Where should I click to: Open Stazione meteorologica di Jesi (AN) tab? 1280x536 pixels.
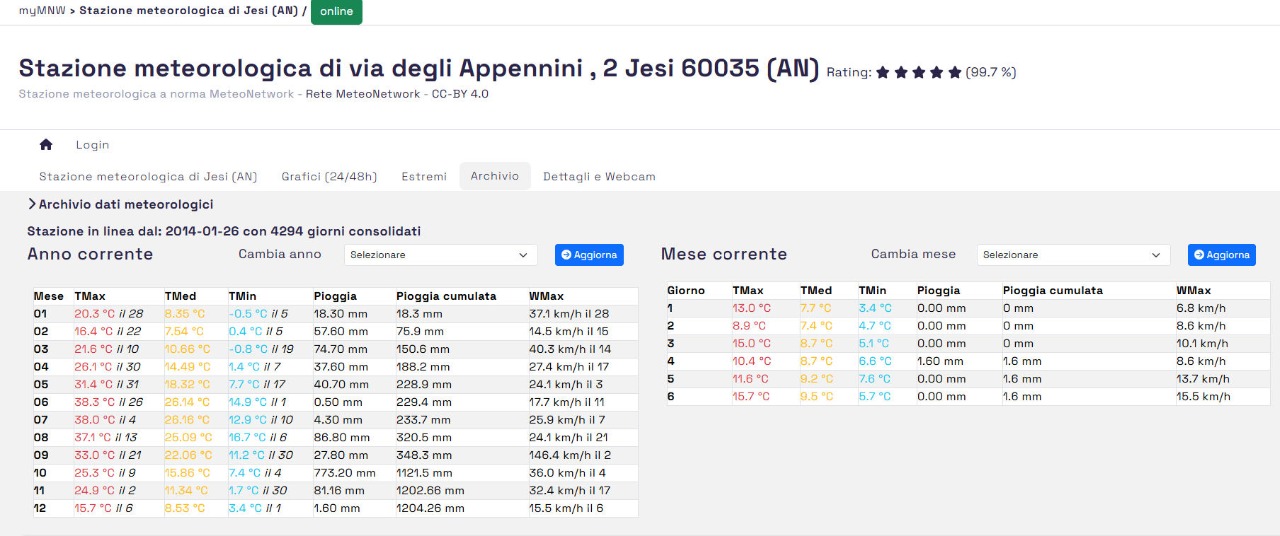point(148,177)
